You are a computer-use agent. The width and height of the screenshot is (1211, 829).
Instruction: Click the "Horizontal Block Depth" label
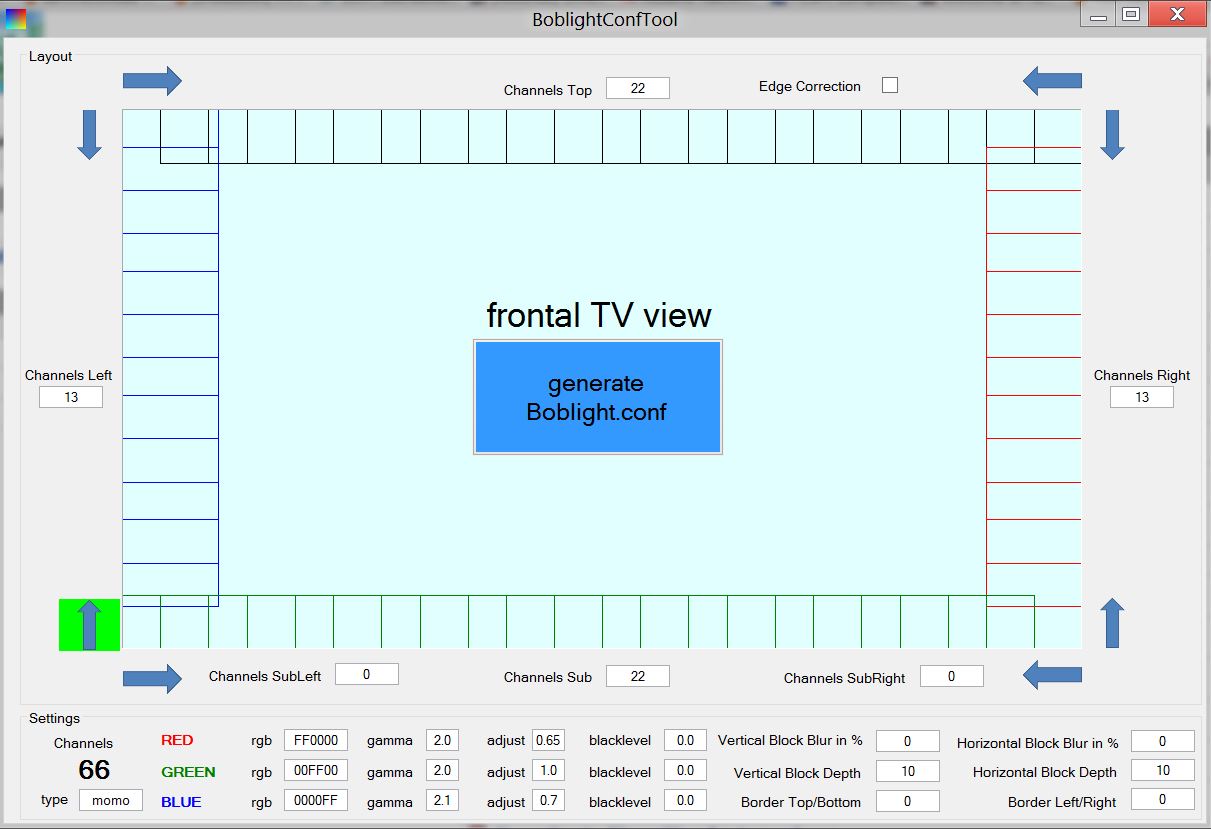1045,772
